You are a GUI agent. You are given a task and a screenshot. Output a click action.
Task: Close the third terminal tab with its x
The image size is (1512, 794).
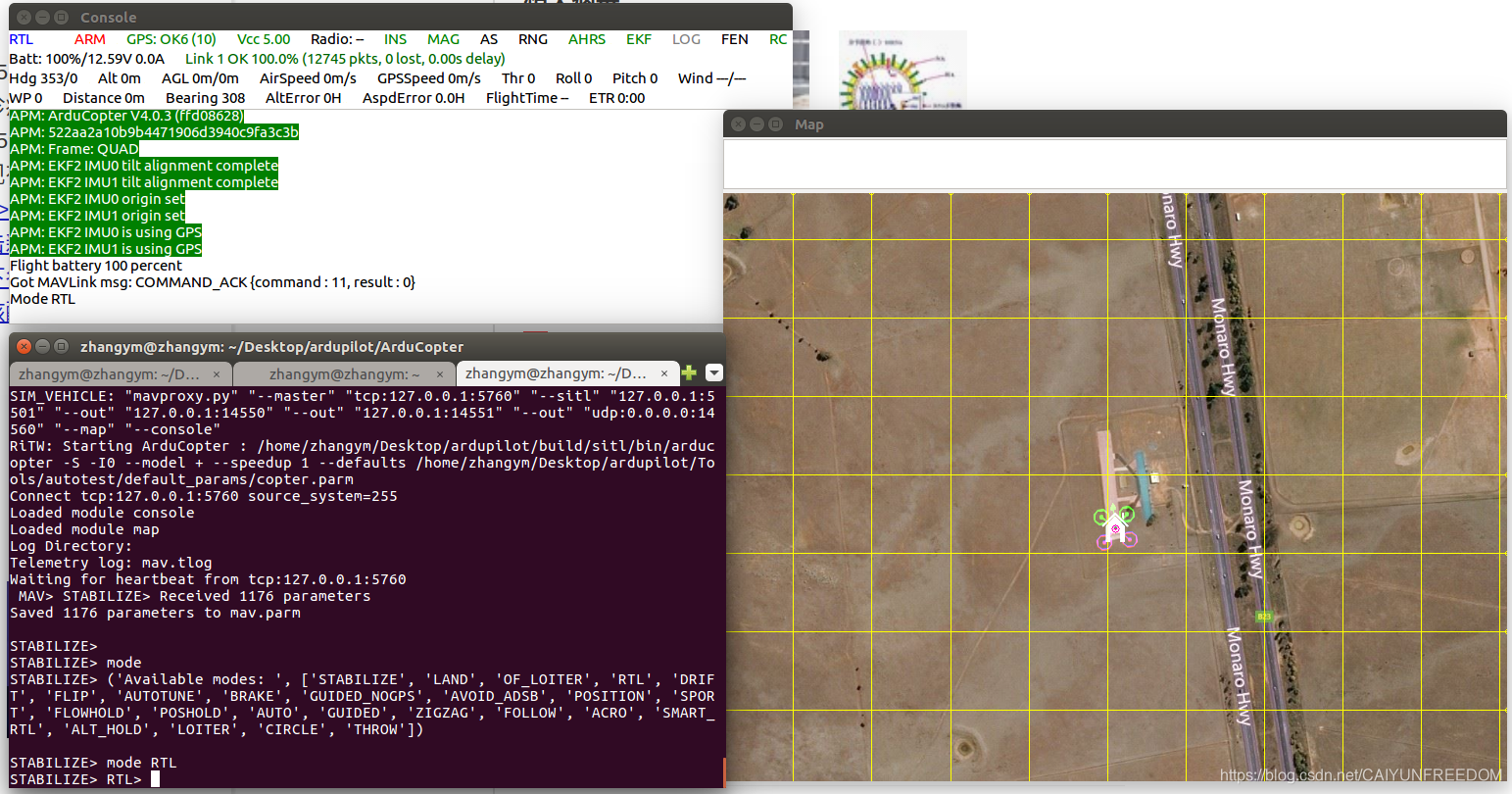pos(664,373)
